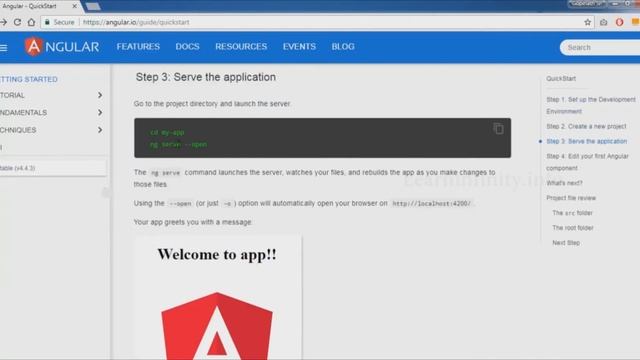640x360 pixels.
Task: Open the EVENTS nav item
Action: pyautogui.click(x=299, y=47)
